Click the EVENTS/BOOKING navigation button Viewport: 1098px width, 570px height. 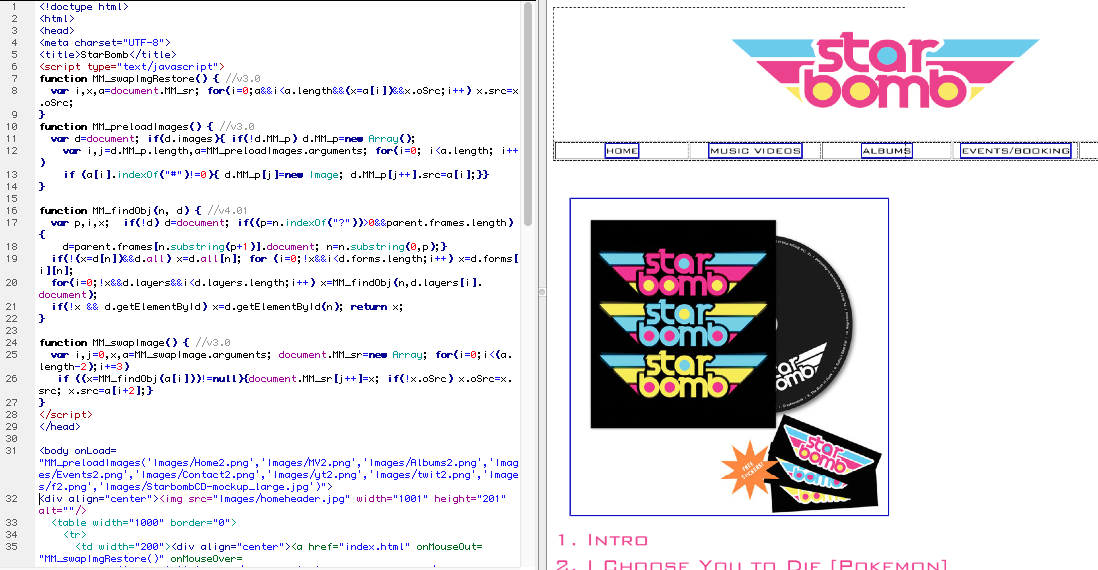pos(1015,151)
